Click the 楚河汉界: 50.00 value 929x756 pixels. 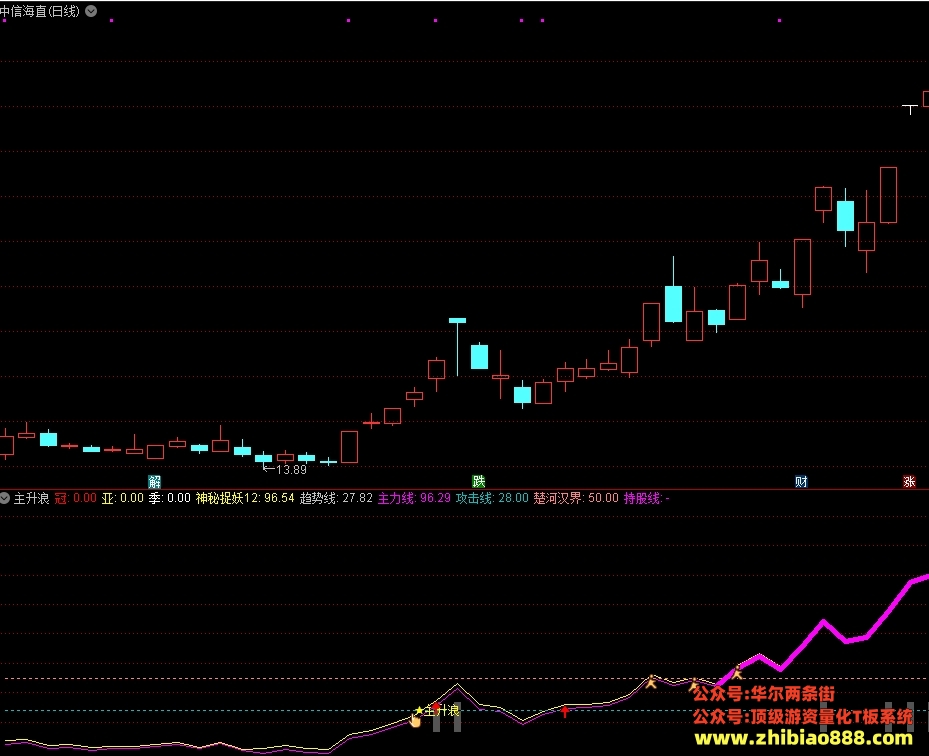tap(576, 498)
